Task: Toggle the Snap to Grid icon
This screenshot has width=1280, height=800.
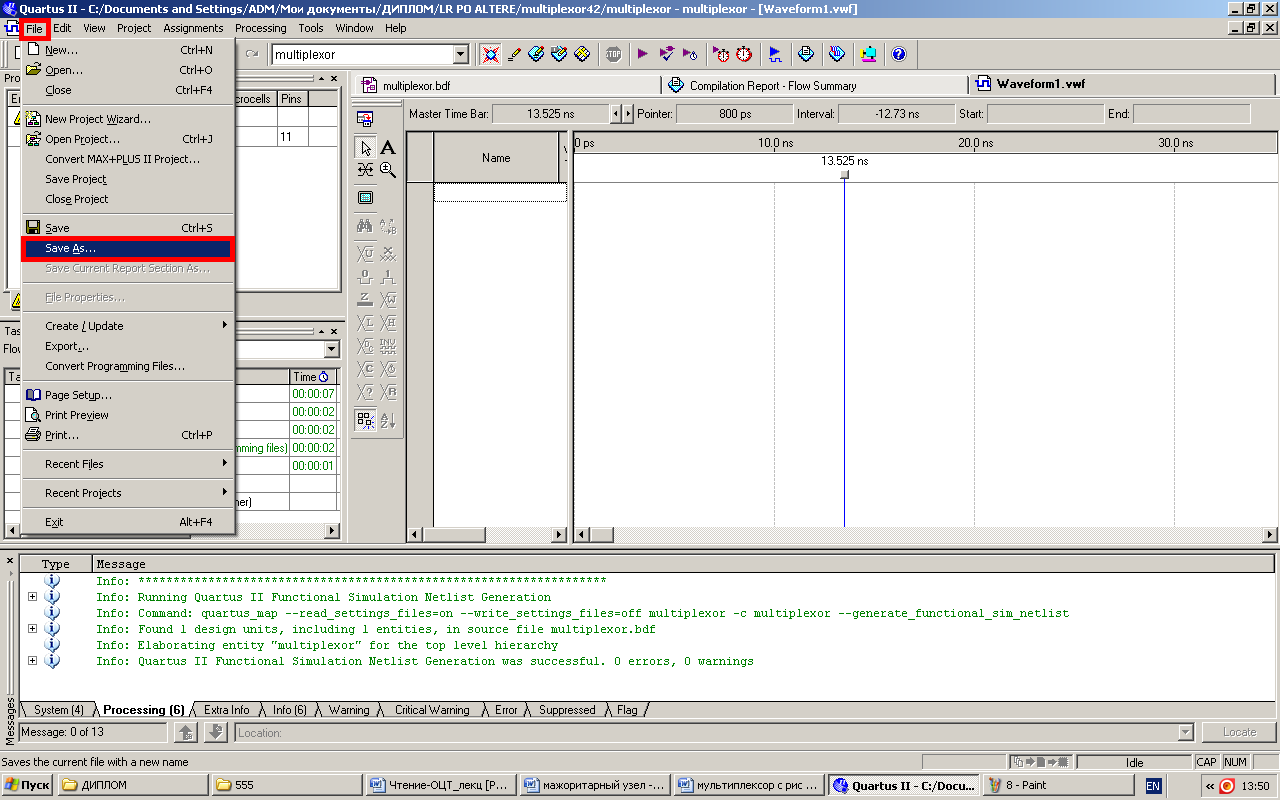Action: pos(365,420)
